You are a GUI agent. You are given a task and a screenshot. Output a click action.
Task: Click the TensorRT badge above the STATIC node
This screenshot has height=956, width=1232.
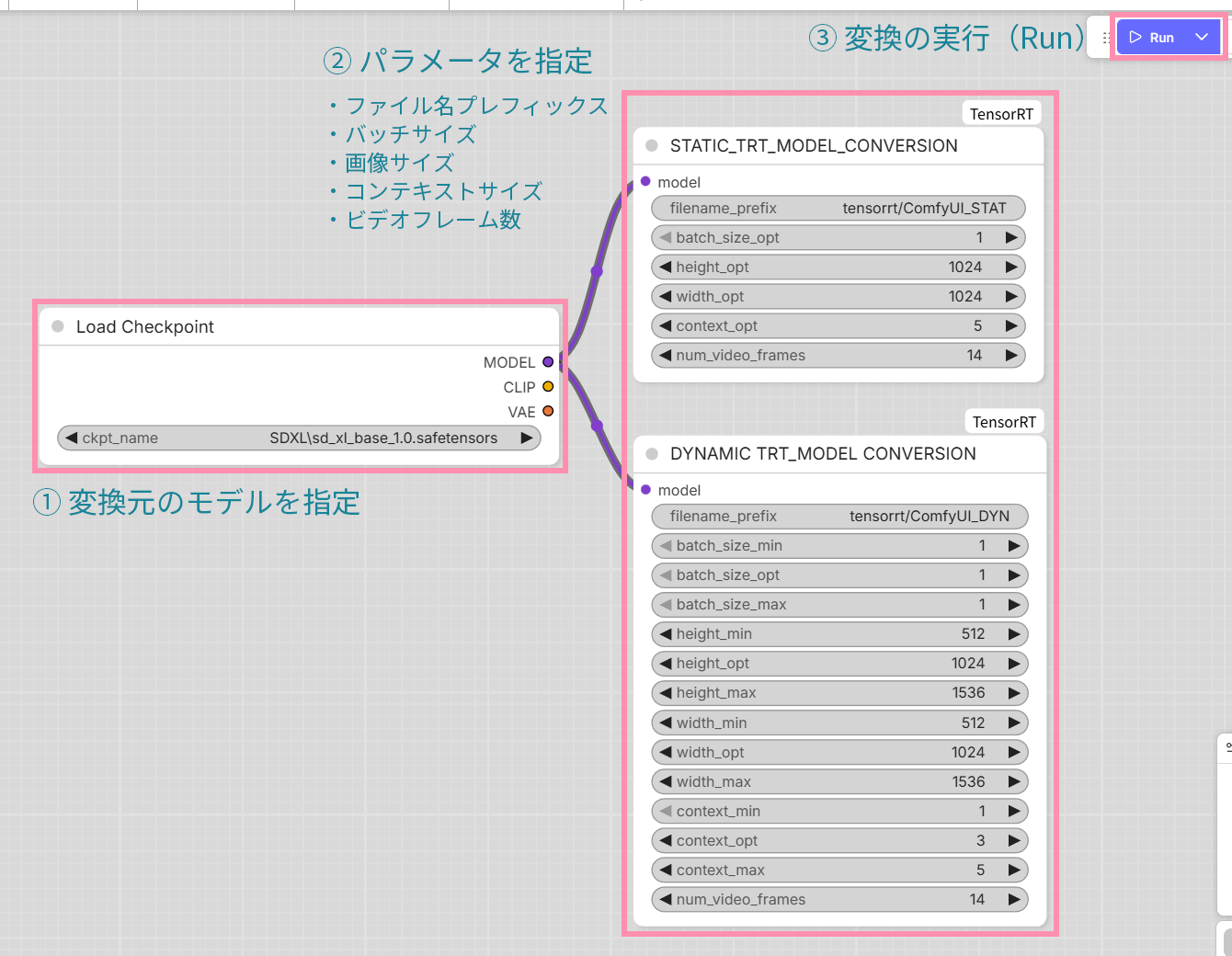pos(1001,114)
